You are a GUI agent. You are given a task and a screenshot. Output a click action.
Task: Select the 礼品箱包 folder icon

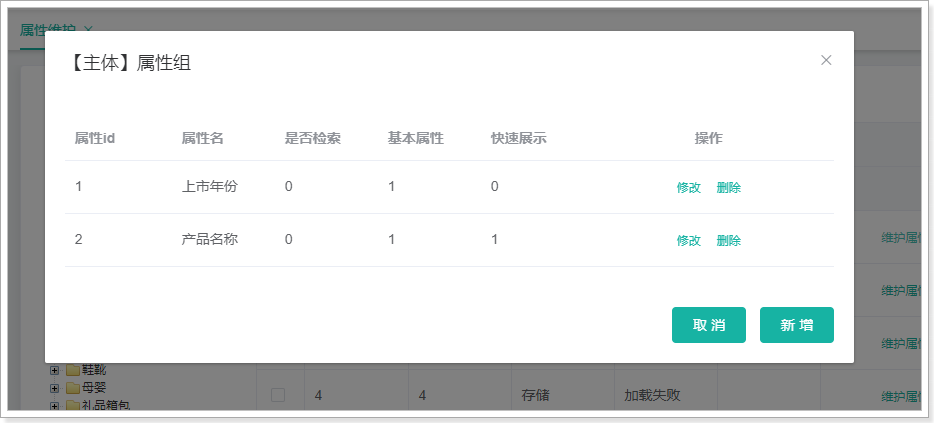coord(73,405)
